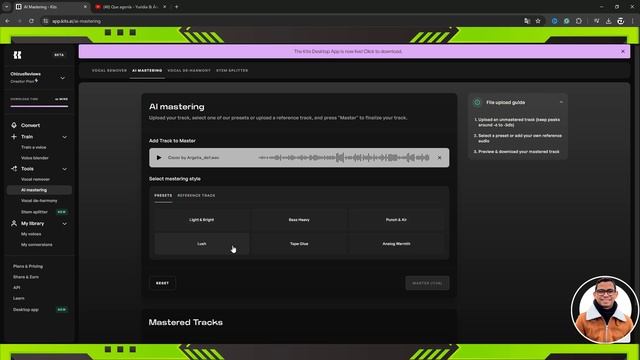Open the API link

click(16, 288)
